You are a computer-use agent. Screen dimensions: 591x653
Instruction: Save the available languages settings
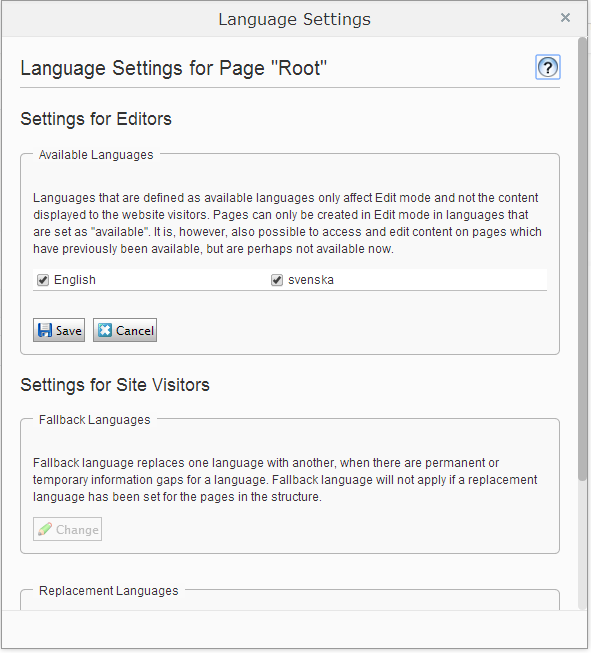tap(59, 330)
